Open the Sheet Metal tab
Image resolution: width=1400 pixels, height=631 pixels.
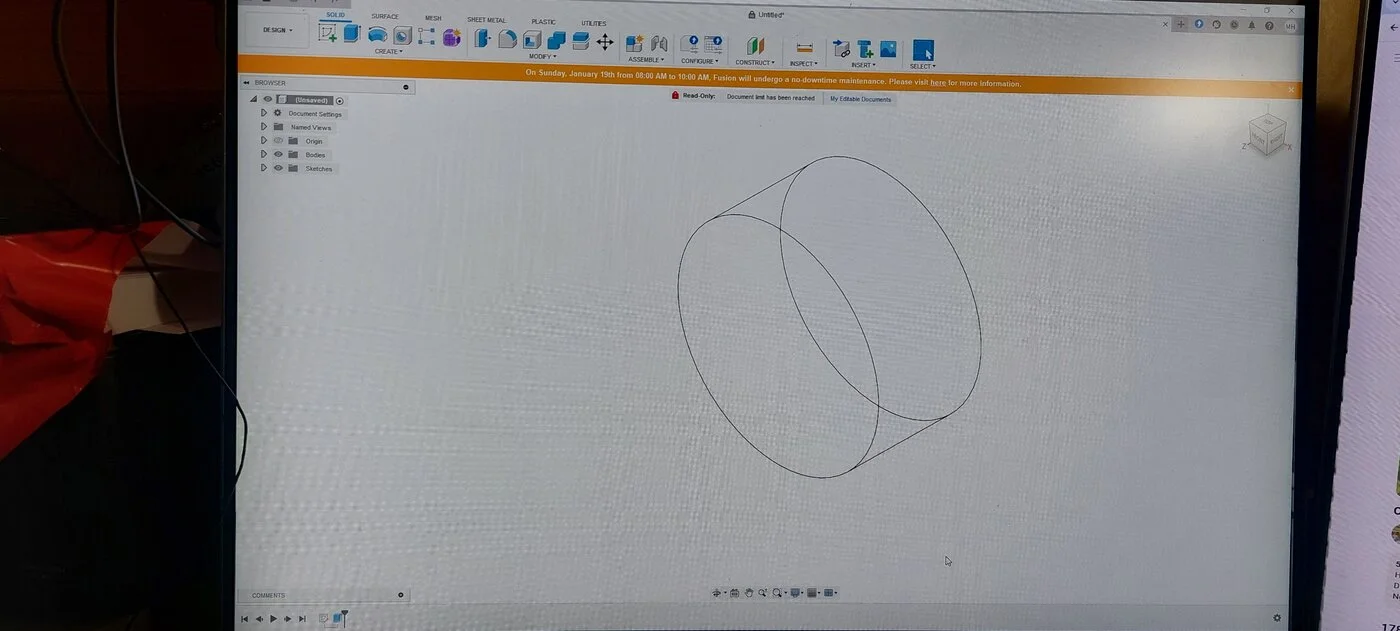pos(487,20)
